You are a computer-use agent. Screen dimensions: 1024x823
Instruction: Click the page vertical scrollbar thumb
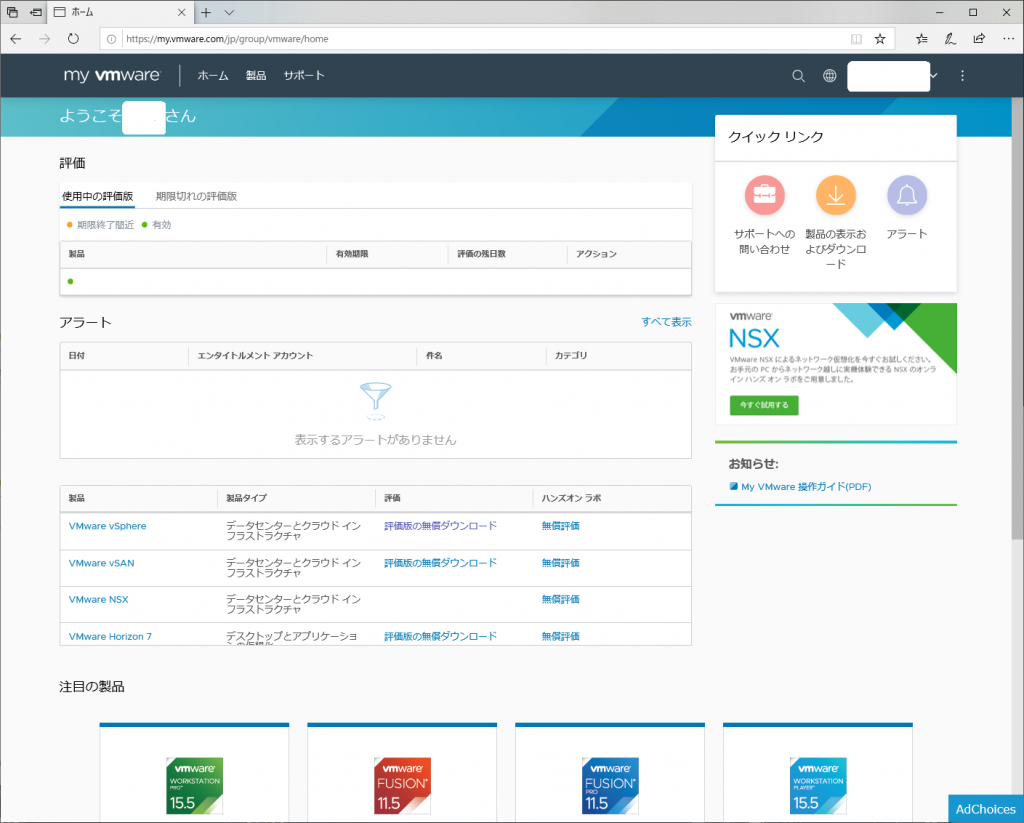coord(1017,319)
